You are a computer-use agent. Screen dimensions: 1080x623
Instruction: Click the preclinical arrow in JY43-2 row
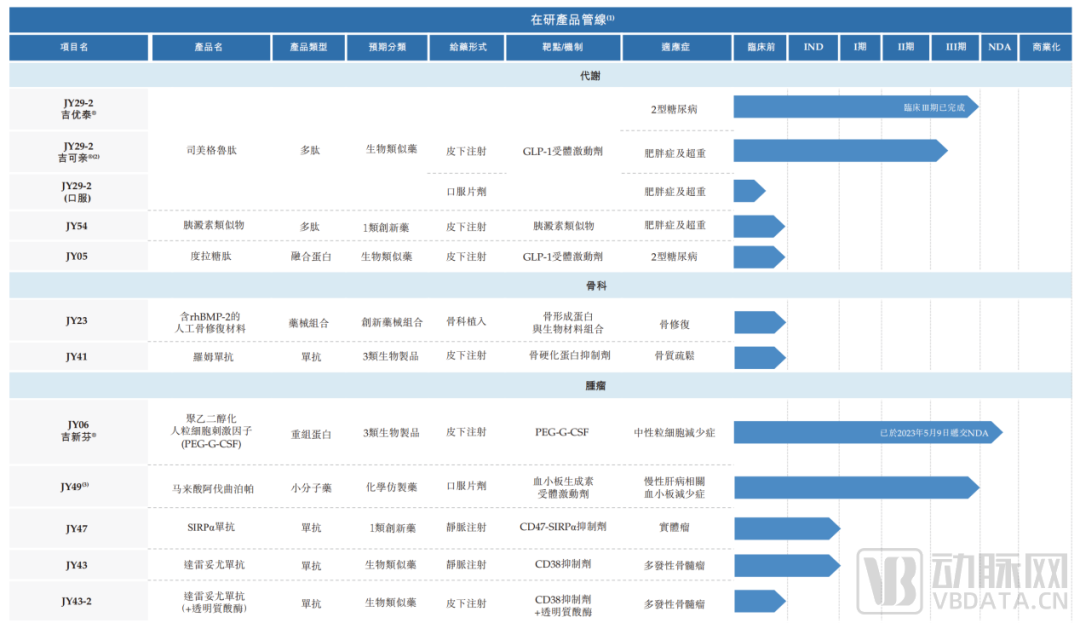point(759,602)
